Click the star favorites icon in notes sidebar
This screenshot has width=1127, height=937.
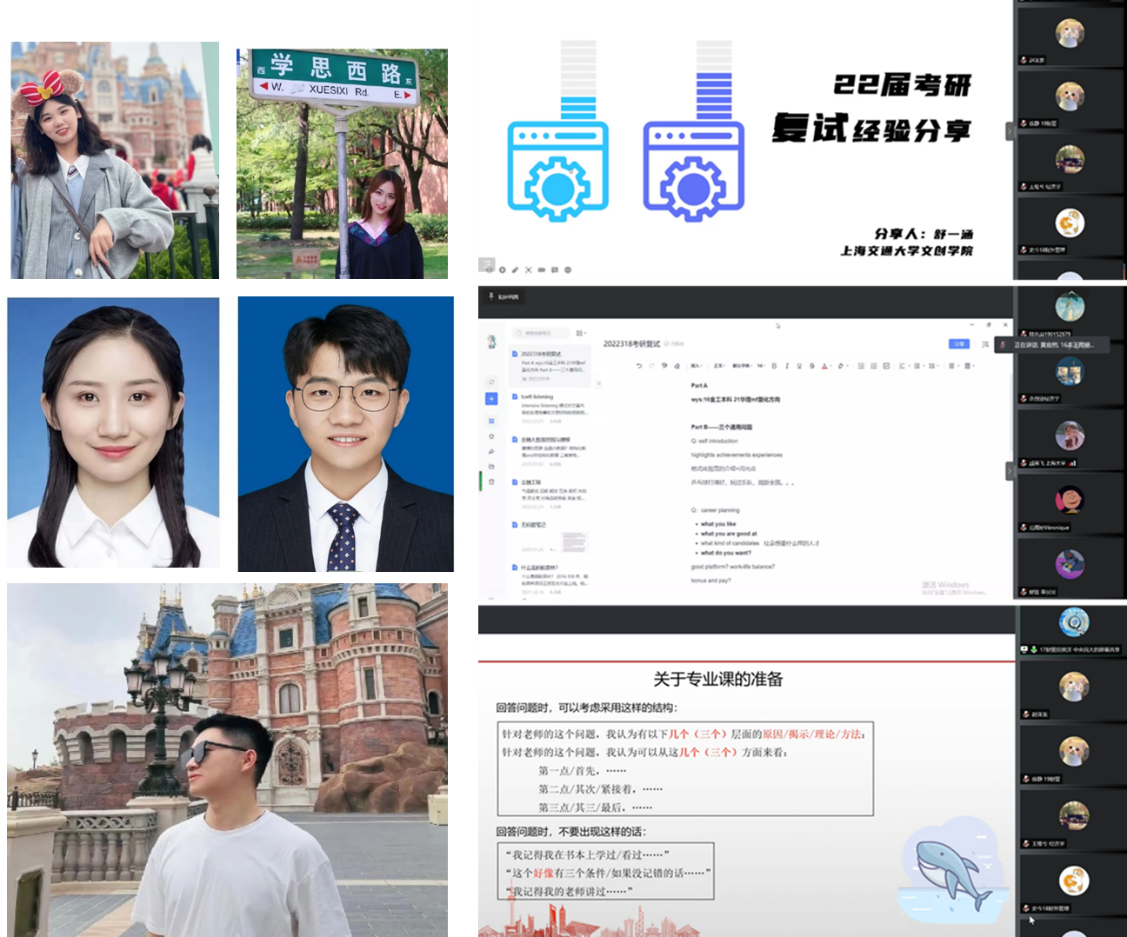tap(491, 436)
